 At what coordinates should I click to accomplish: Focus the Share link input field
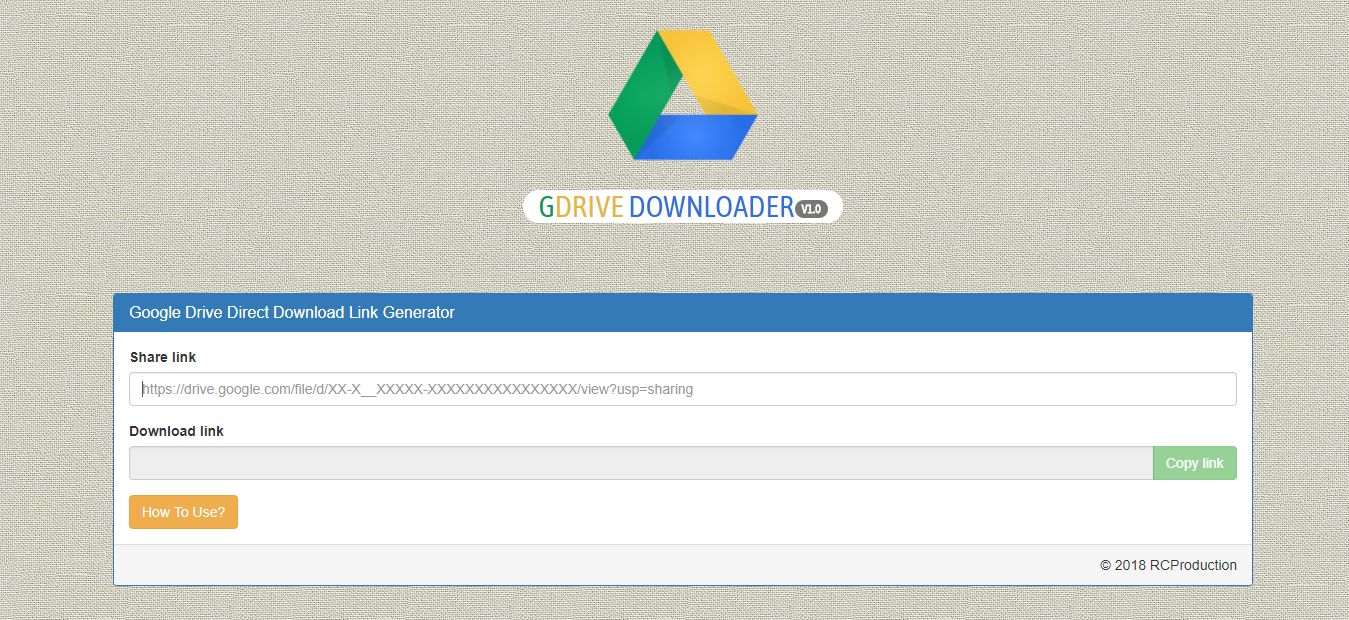click(683, 389)
